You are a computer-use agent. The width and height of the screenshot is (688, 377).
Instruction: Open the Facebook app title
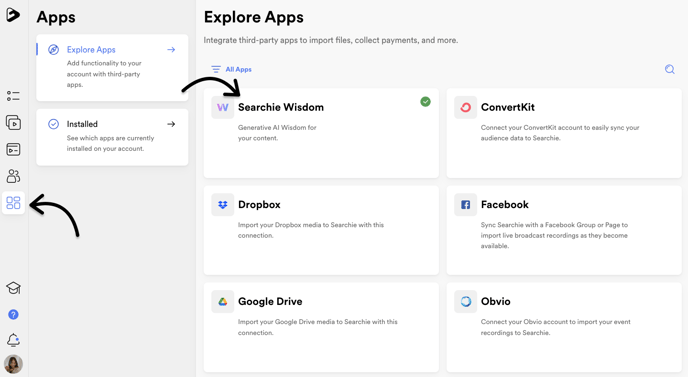coord(505,205)
